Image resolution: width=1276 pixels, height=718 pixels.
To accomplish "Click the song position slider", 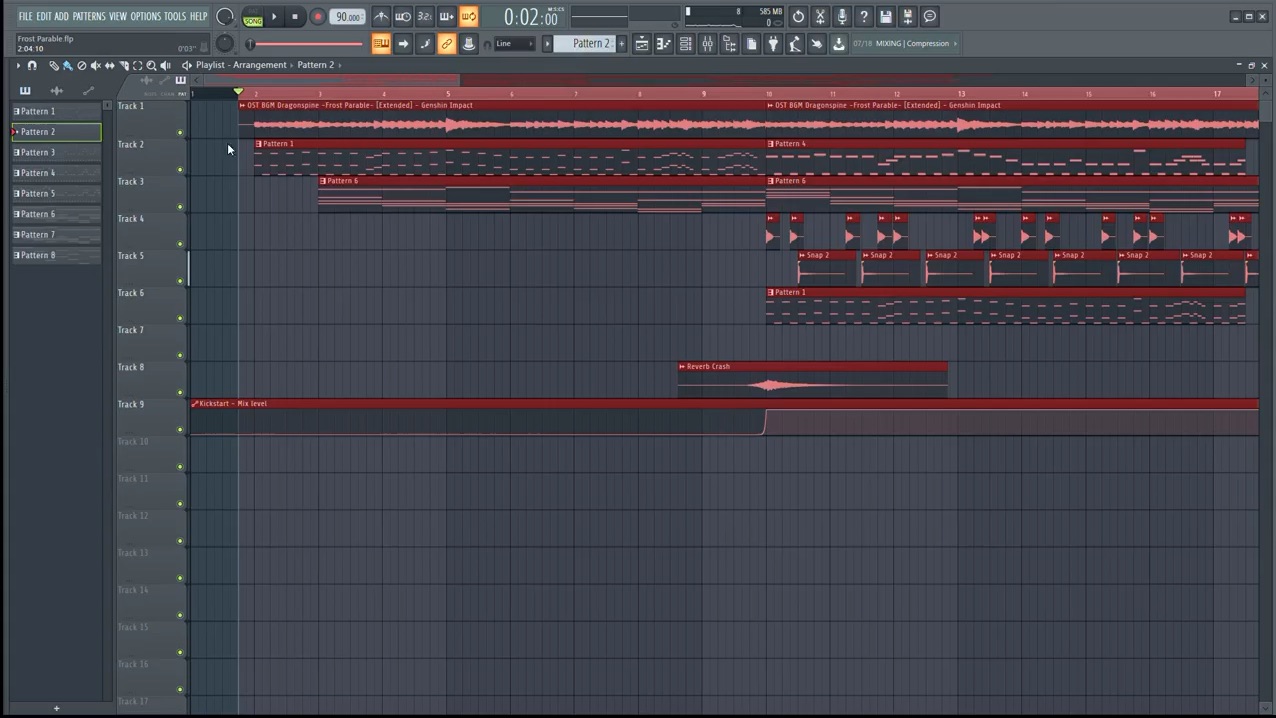I will click(x=306, y=44).
